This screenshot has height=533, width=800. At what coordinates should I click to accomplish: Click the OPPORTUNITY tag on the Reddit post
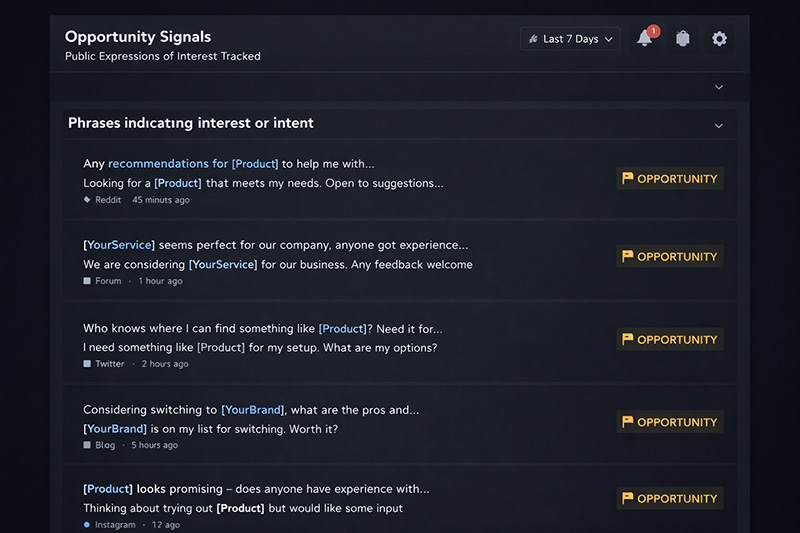(670, 179)
